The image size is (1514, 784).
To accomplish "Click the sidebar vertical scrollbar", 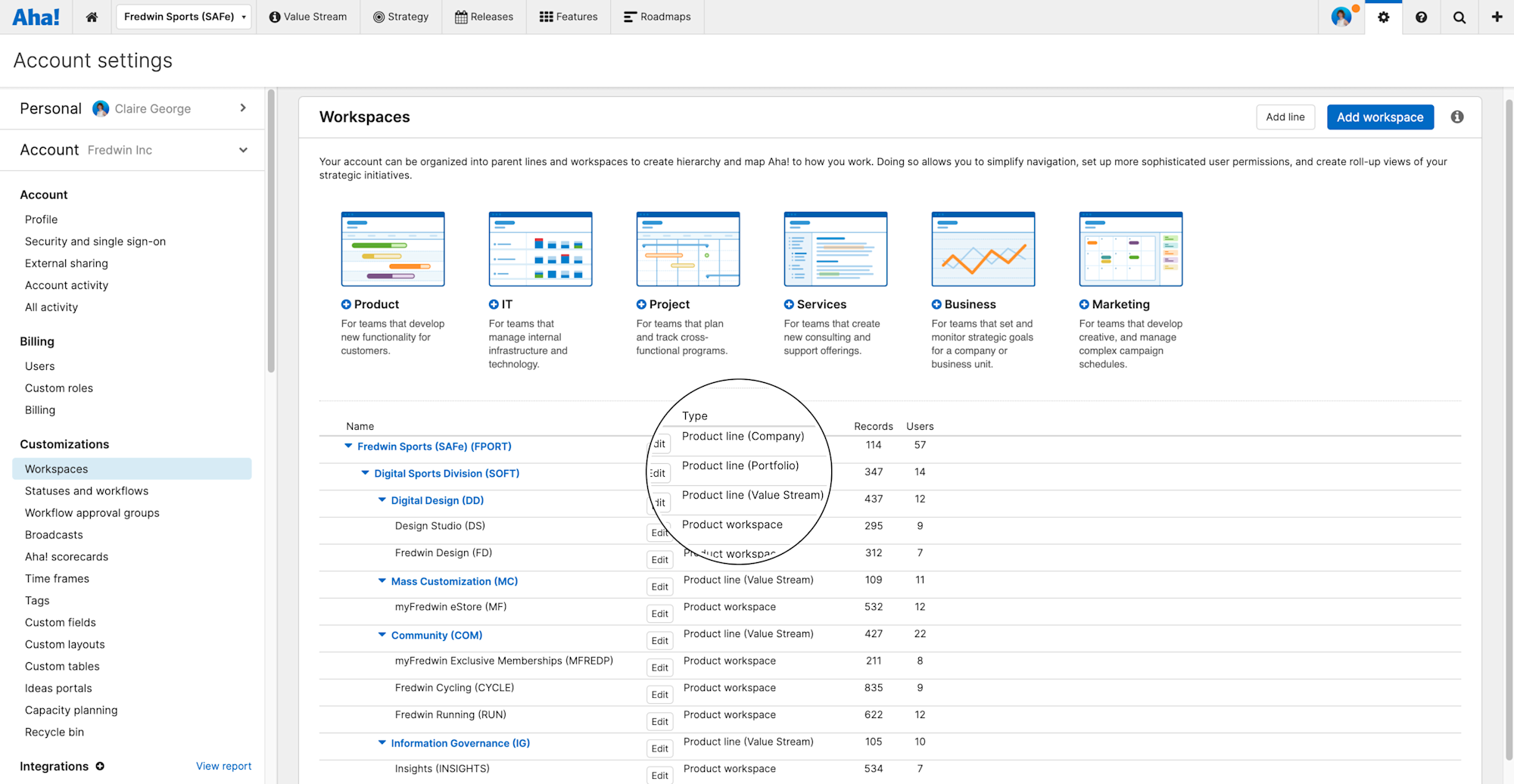I will [271, 231].
